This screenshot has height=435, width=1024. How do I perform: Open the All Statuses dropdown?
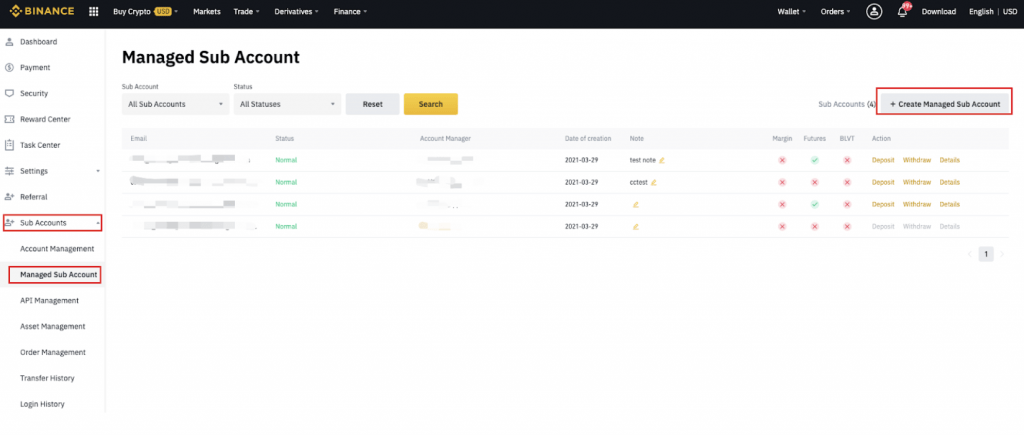tap(287, 104)
